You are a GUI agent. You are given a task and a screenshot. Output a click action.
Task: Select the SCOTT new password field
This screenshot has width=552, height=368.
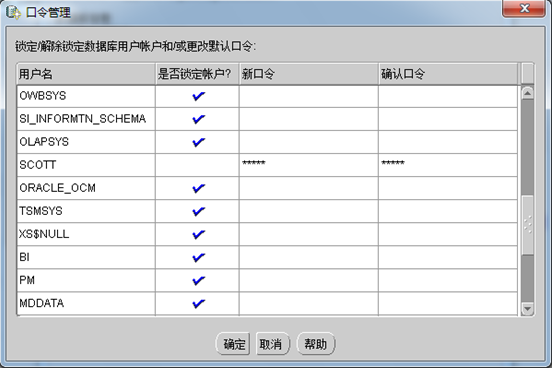point(309,165)
